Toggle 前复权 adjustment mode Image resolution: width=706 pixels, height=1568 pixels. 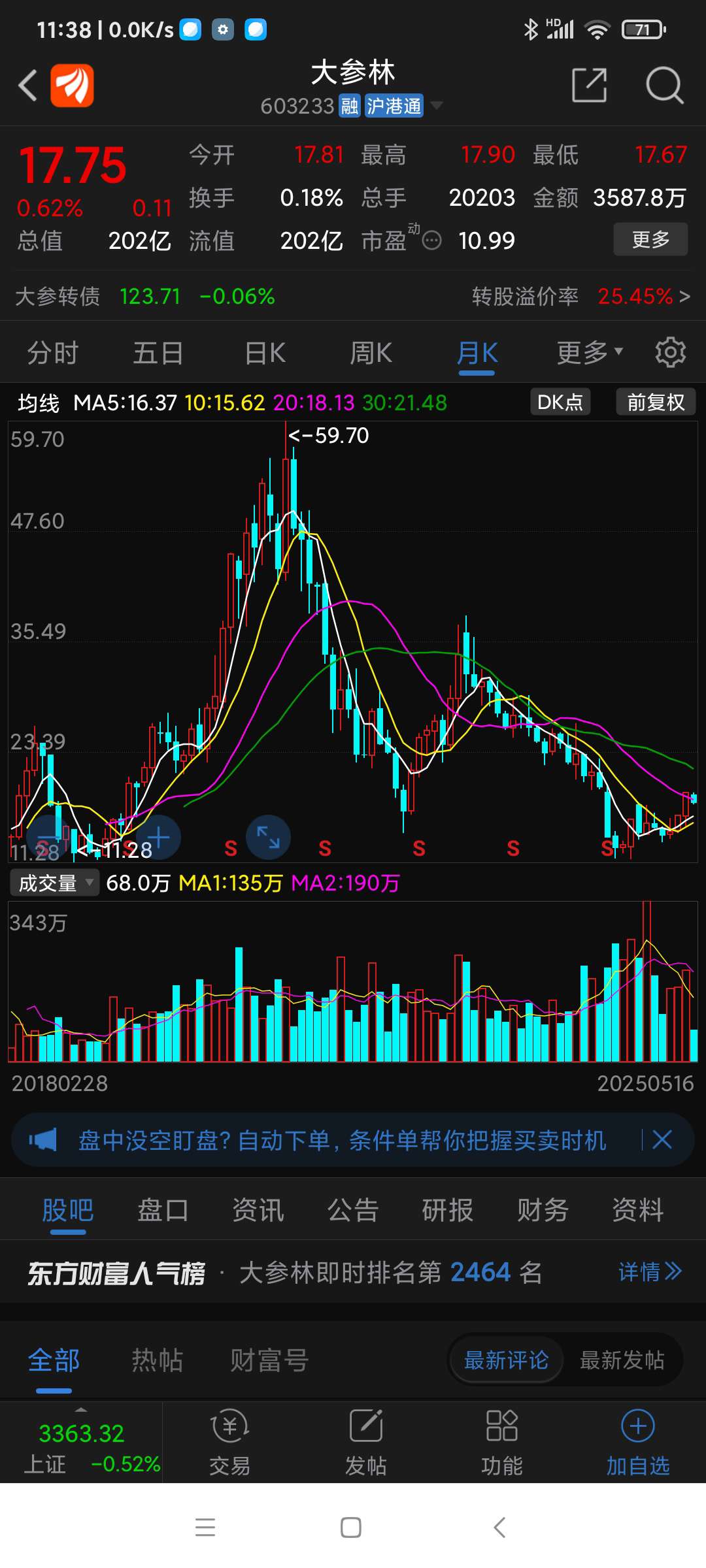tap(656, 402)
